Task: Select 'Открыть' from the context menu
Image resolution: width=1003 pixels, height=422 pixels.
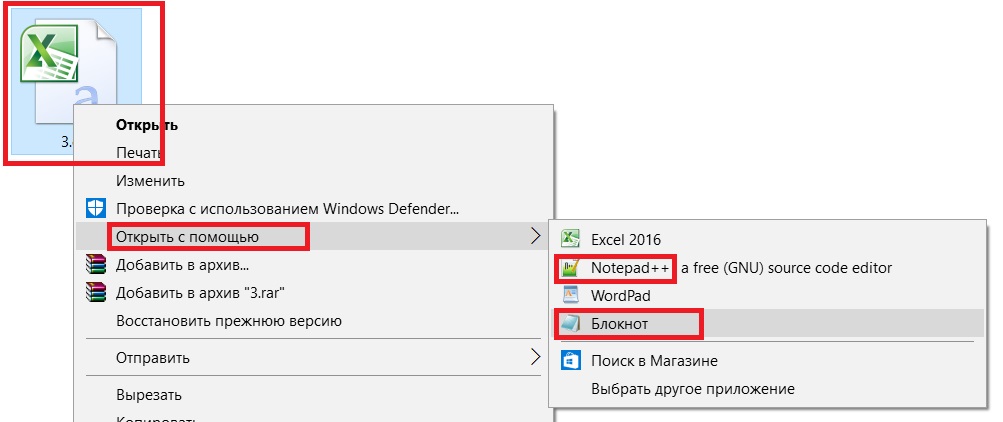Action: [x=147, y=125]
